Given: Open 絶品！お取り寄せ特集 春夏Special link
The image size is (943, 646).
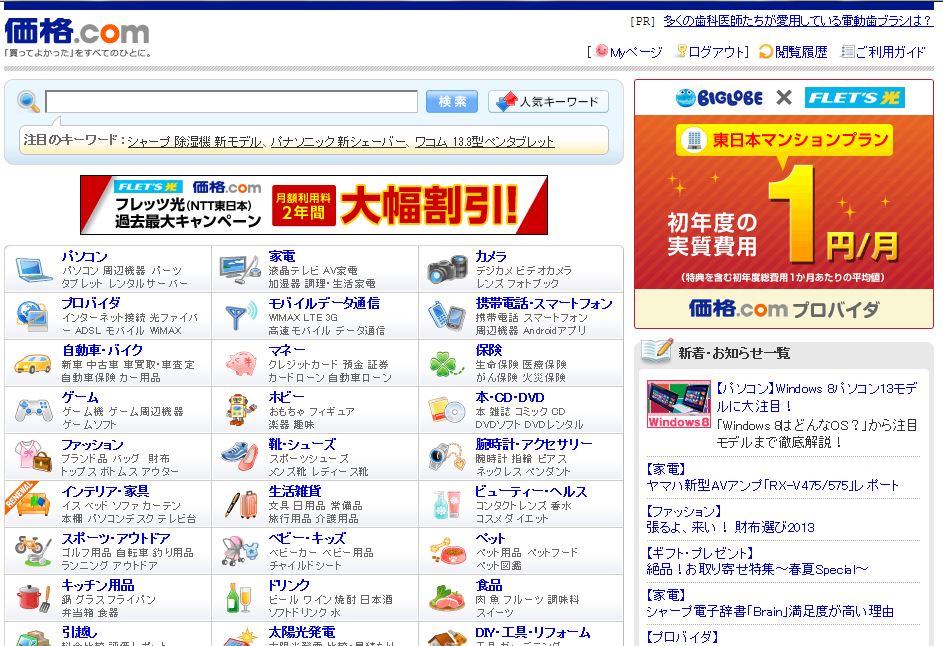Looking at the screenshot, I should coord(757,569).
